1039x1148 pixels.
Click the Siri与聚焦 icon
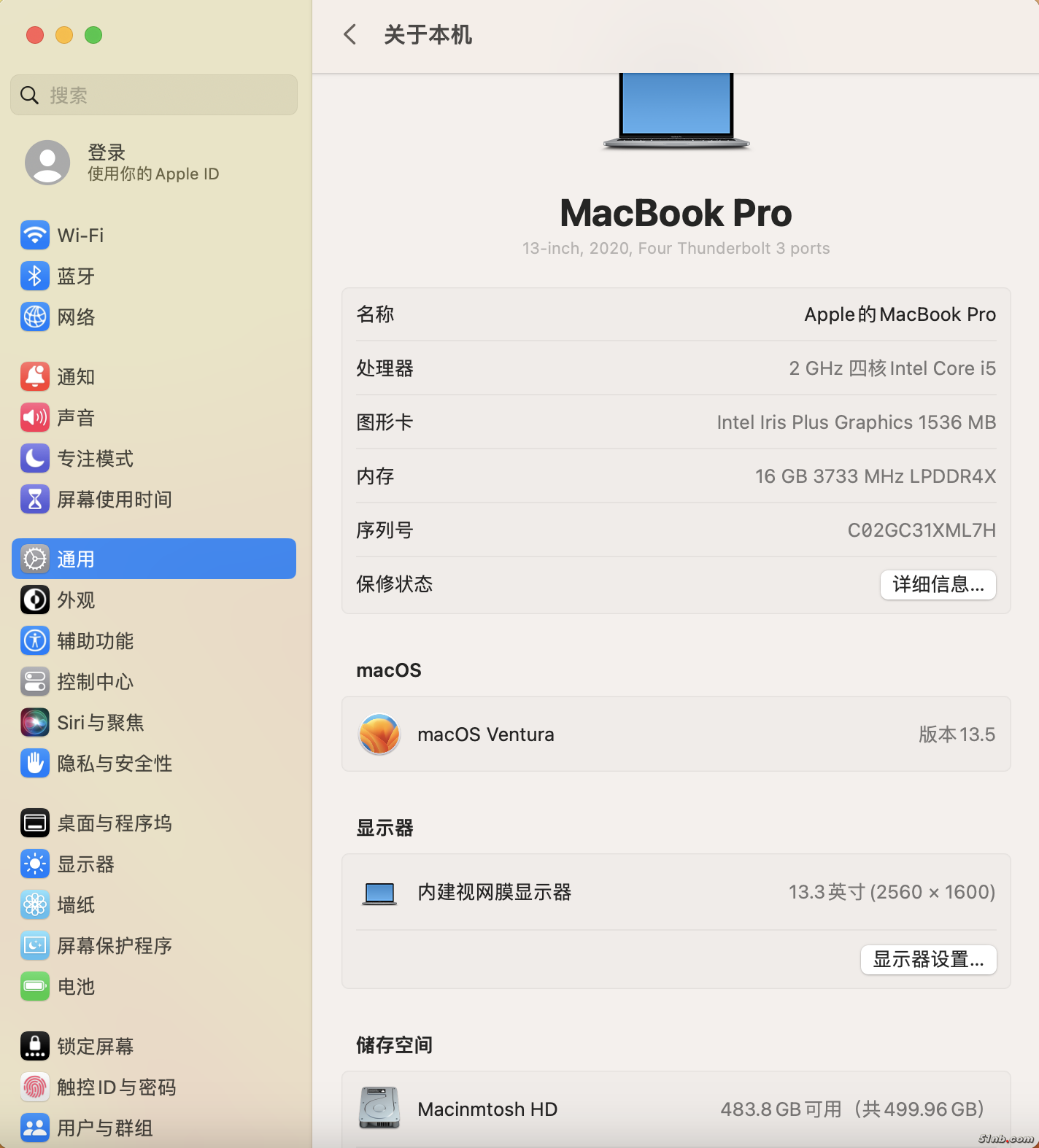pos(35,722)
